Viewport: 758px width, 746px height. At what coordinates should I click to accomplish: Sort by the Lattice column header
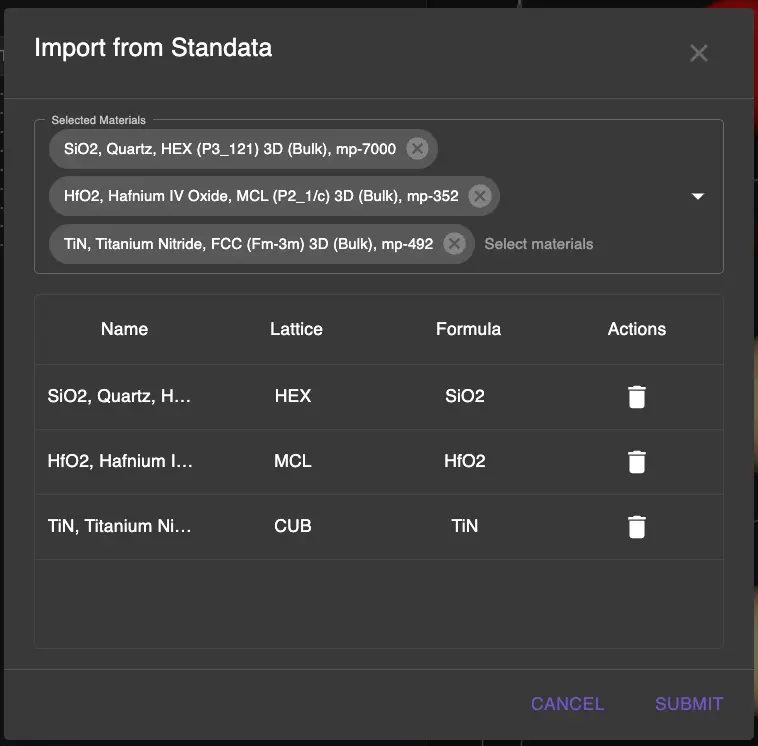[296, 329]
